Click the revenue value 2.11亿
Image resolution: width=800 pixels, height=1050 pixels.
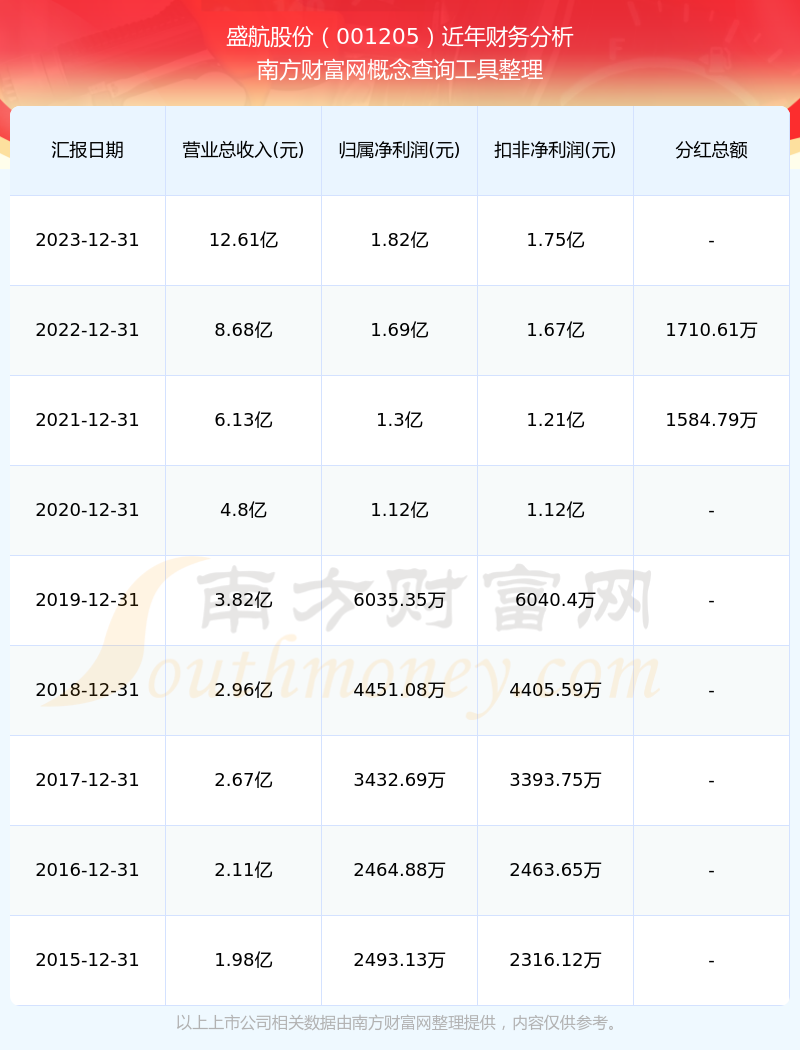pyautogui.click(x=244, y=871)
